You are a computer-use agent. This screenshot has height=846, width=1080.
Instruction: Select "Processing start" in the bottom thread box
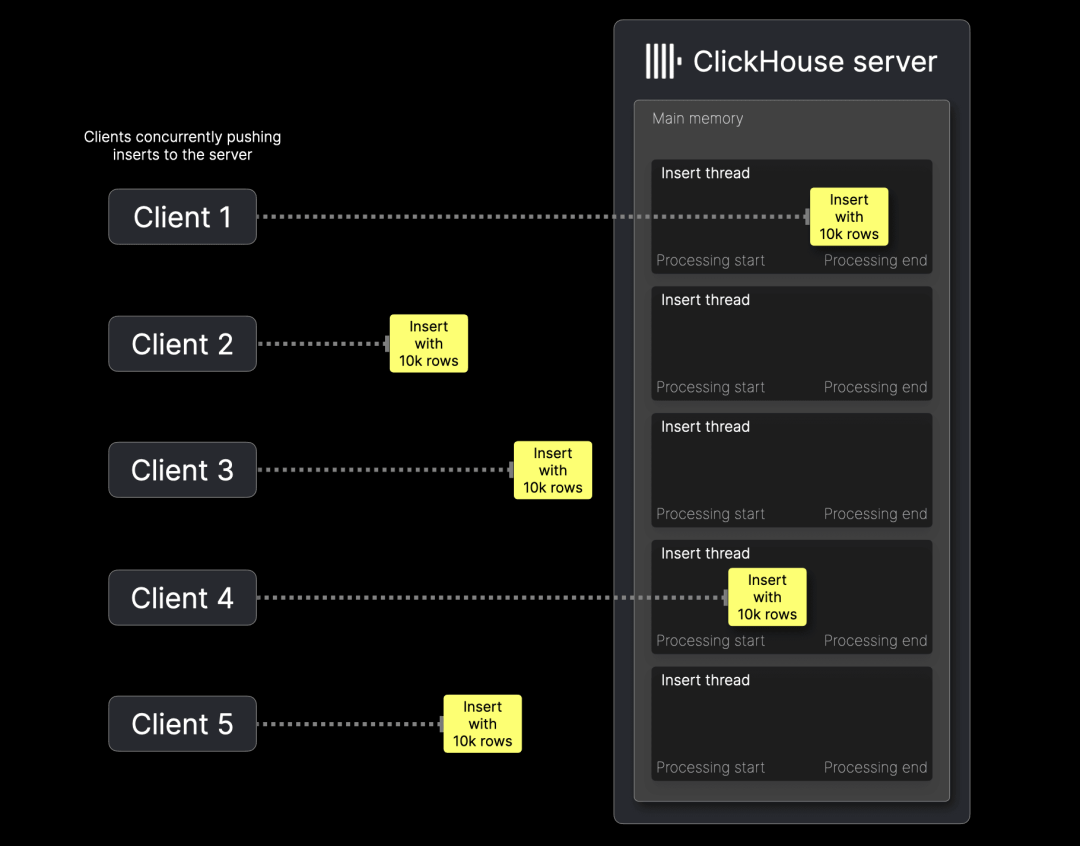(x=710, y=767)
